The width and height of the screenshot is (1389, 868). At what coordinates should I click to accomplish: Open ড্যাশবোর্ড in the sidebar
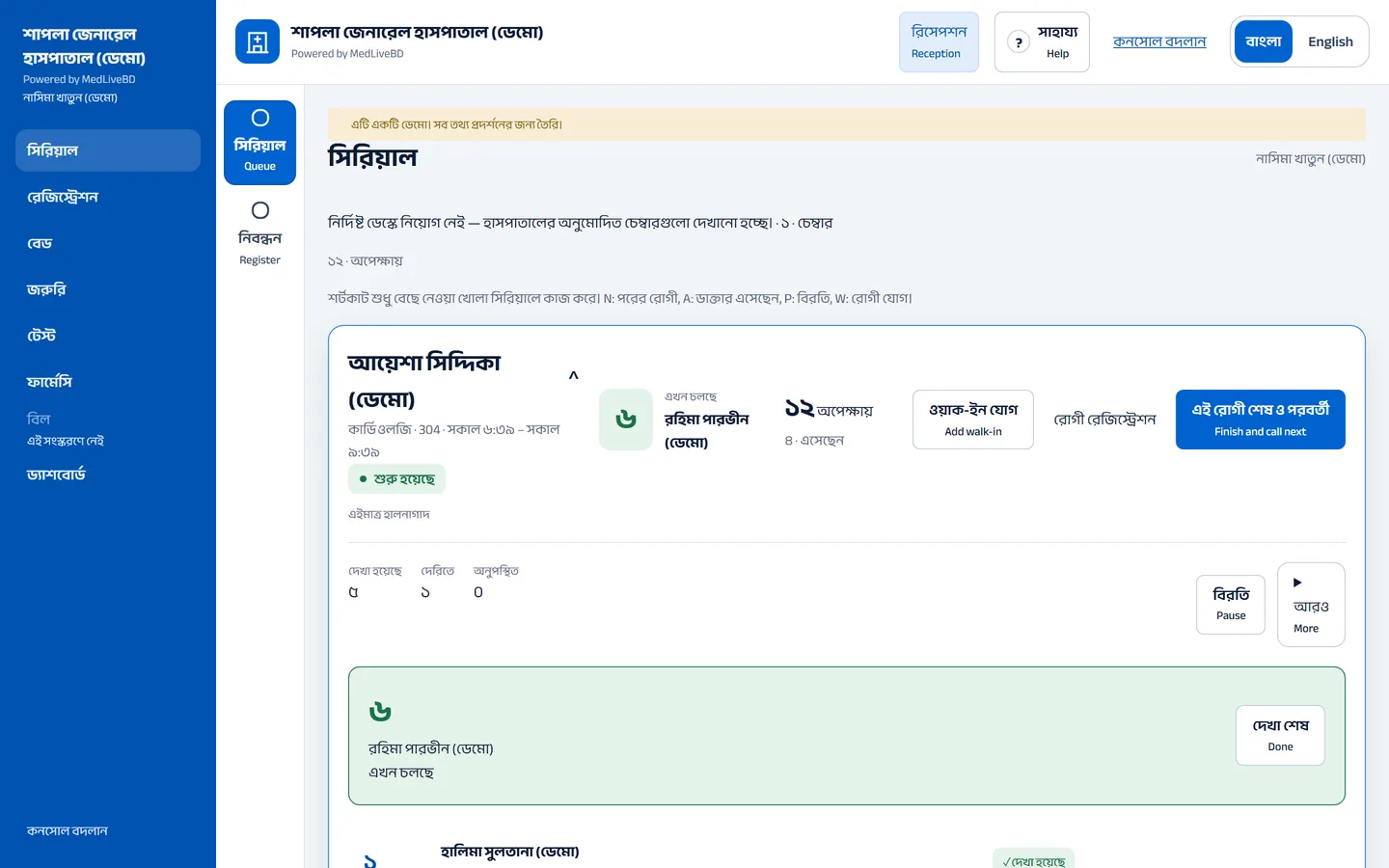[x=108, y=475]
